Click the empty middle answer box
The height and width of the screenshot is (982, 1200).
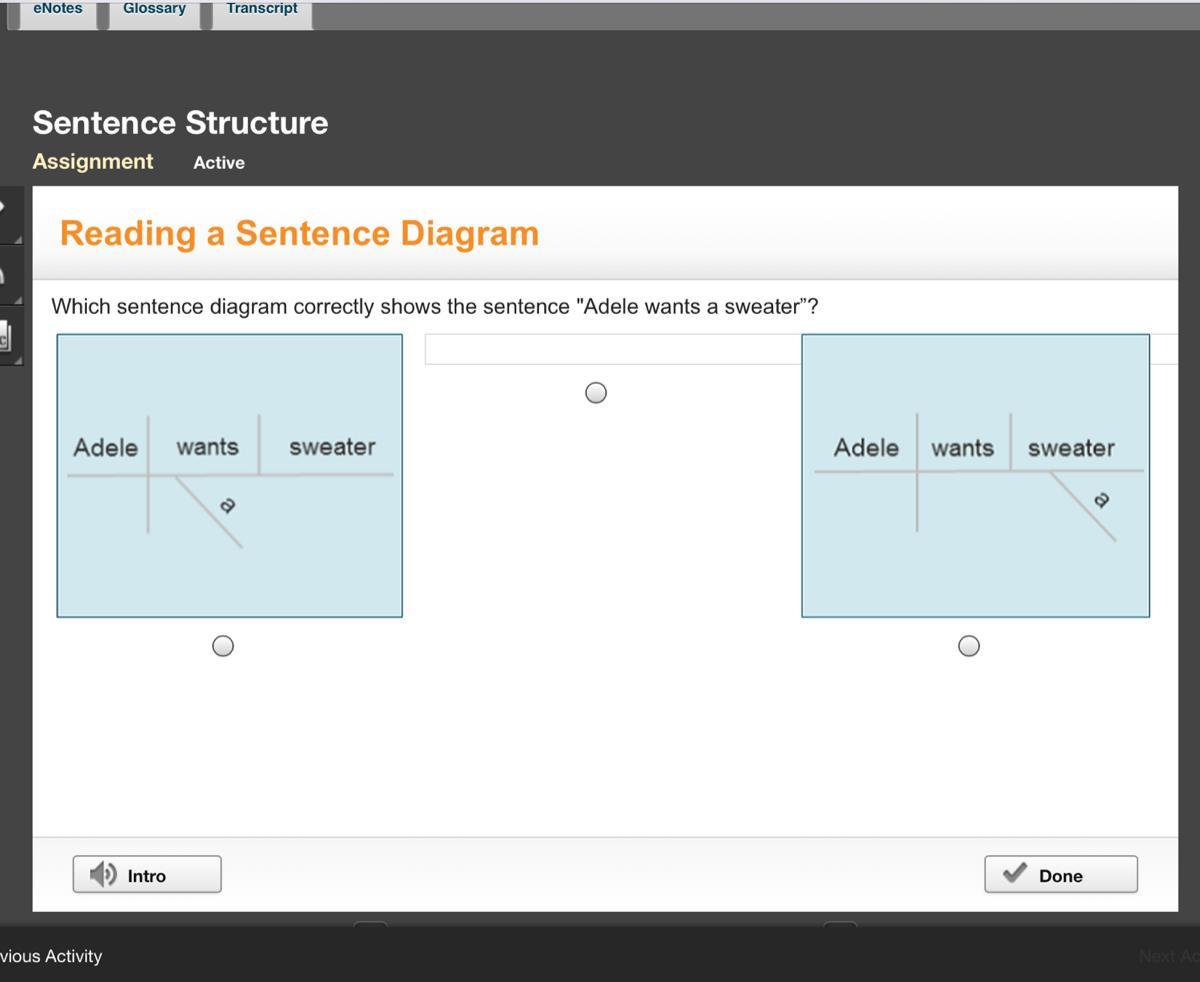[x=612, y=349]
